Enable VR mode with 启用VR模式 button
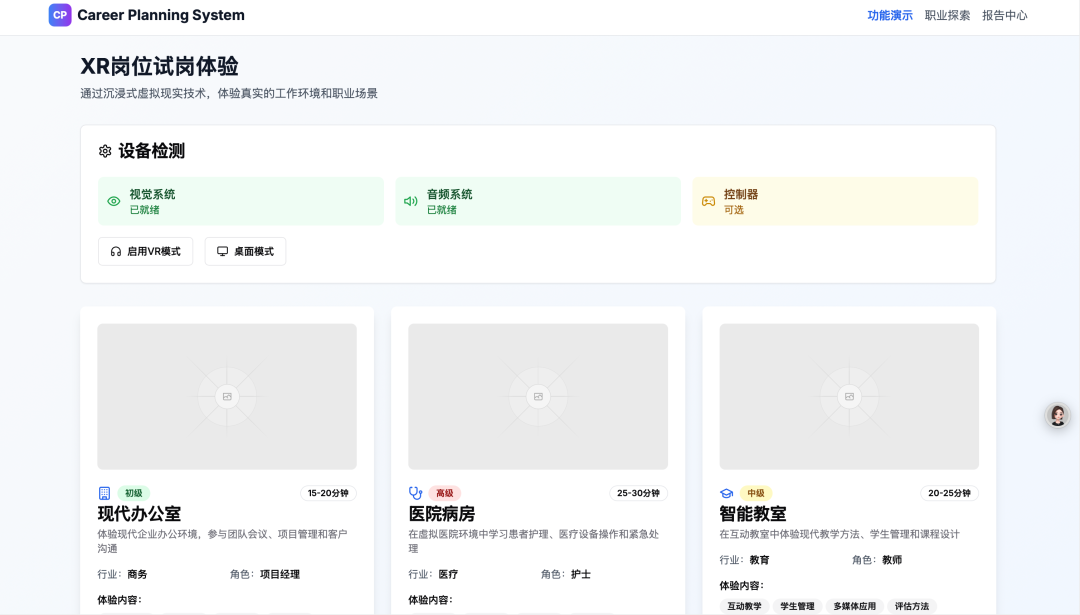The width and height of the screenshot is (1080, 615). coord(146,252)
